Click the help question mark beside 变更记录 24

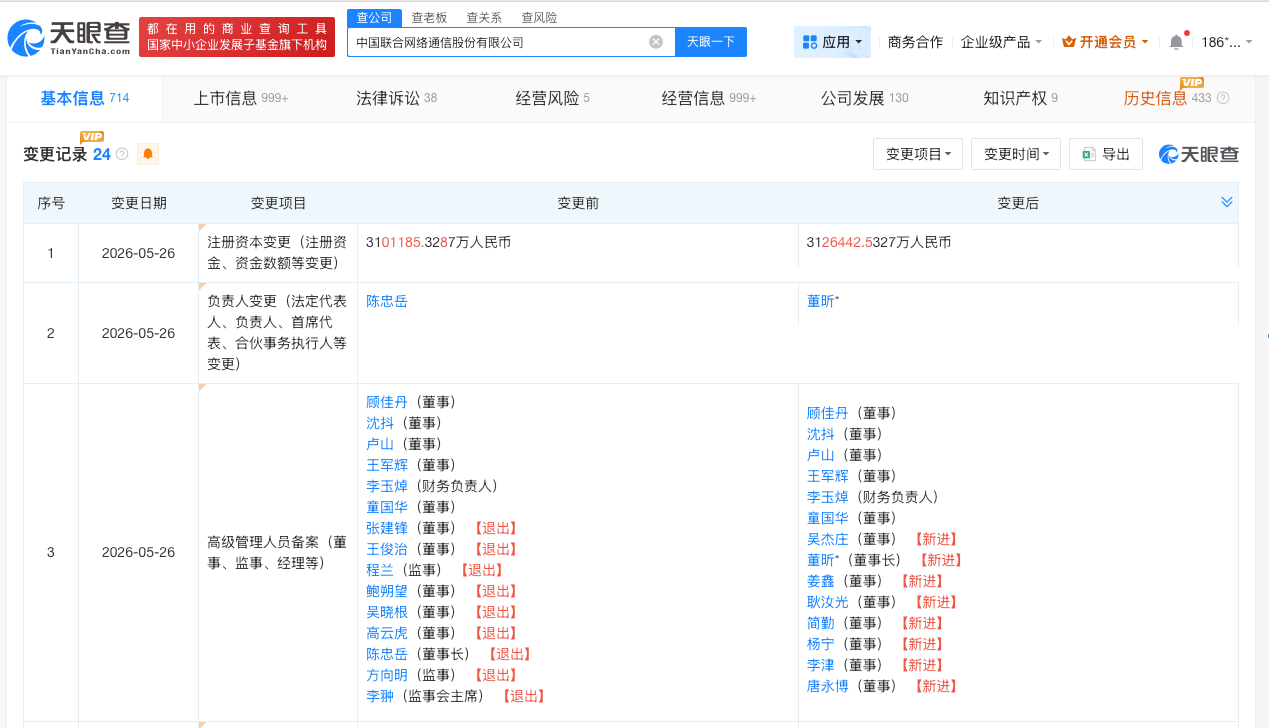click(122, 154)
